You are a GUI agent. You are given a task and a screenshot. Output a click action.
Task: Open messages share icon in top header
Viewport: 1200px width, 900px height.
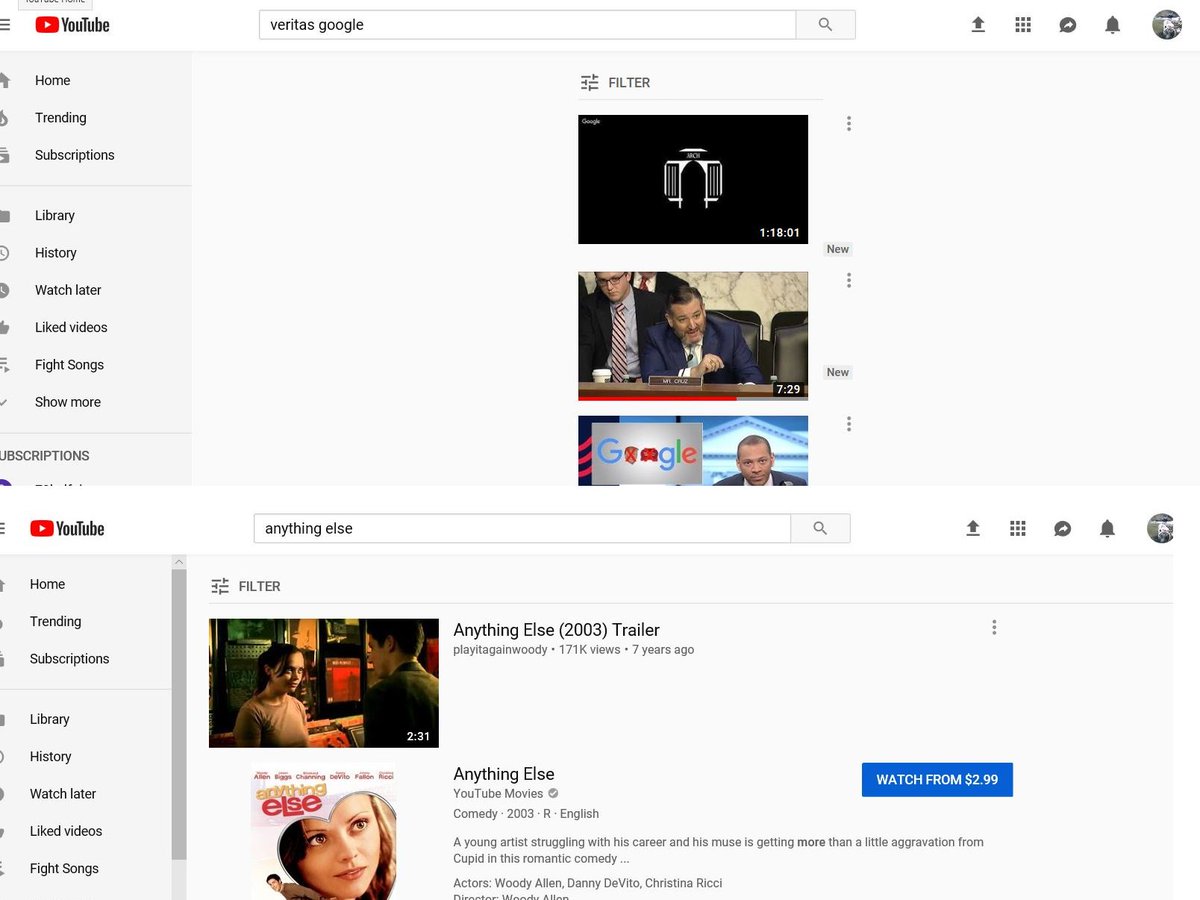(1068, 25)
